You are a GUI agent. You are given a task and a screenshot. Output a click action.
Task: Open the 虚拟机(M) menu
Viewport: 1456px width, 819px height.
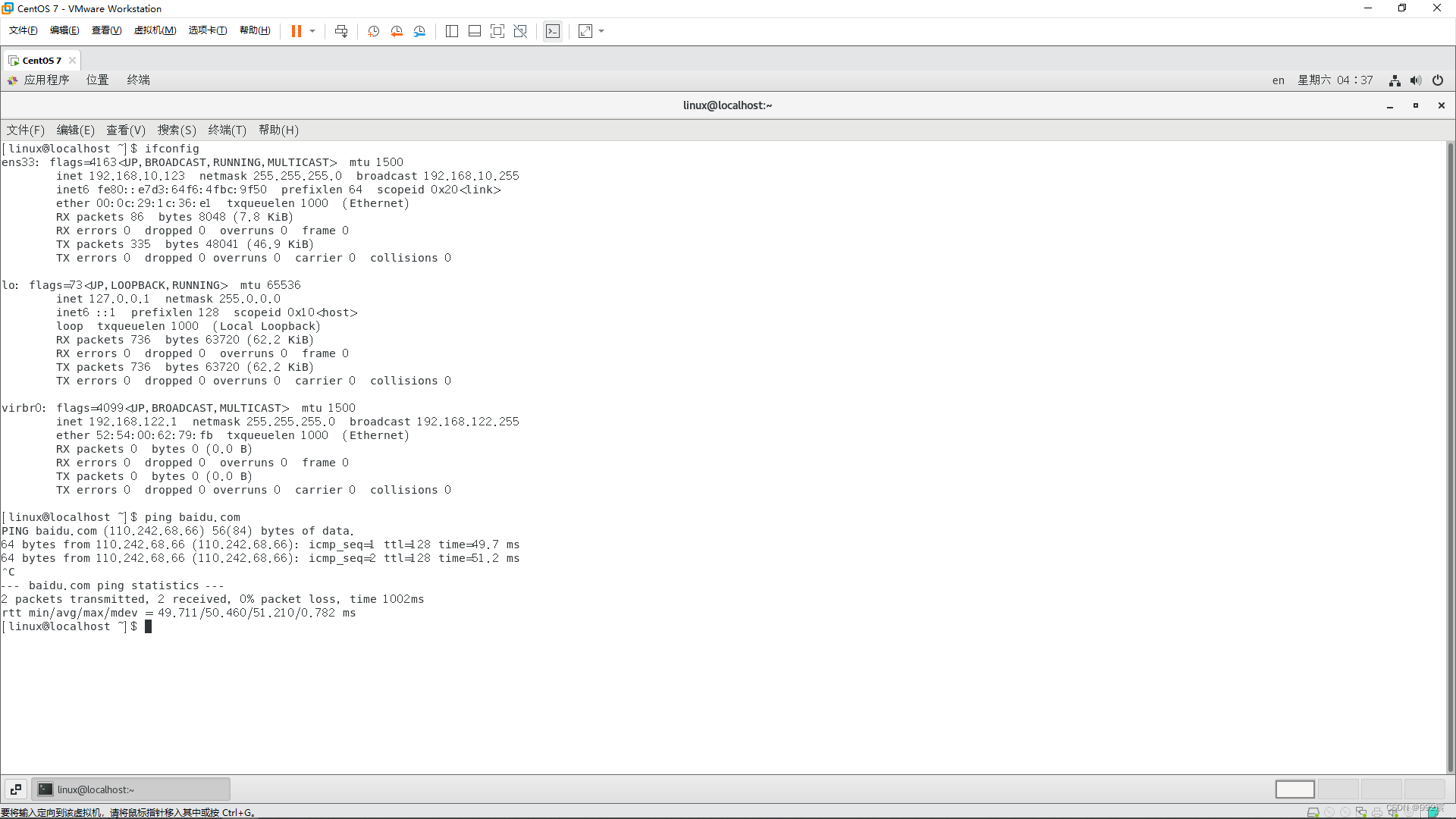(x=155, y=30)
